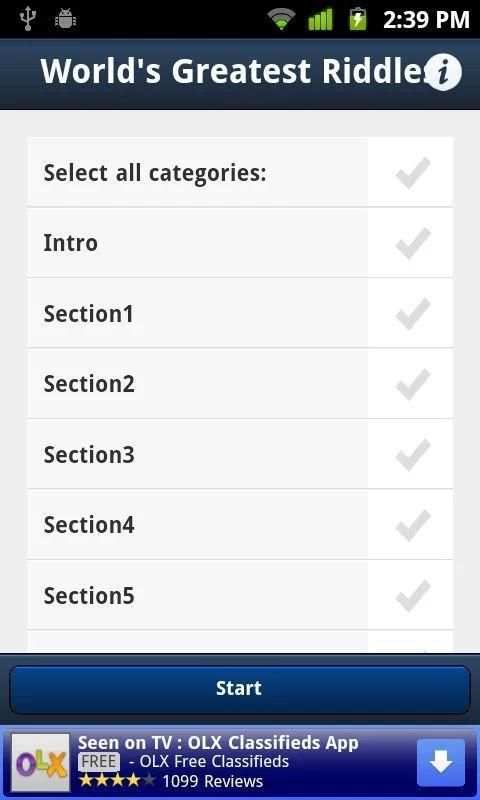The image size is (480, 800).
Task: Tap the USB connection icon
Action: 26,19
